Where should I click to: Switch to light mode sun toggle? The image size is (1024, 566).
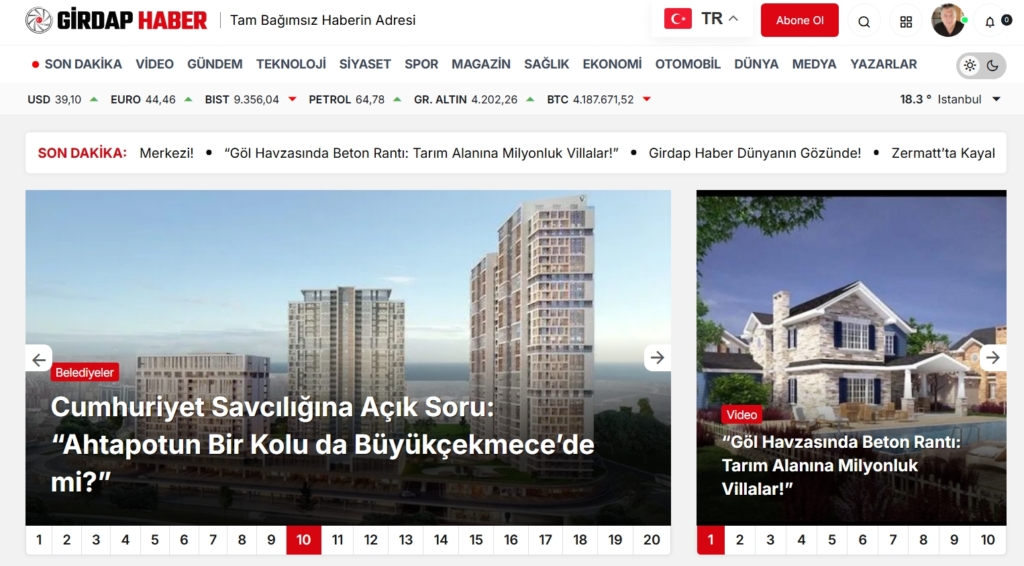969,66
